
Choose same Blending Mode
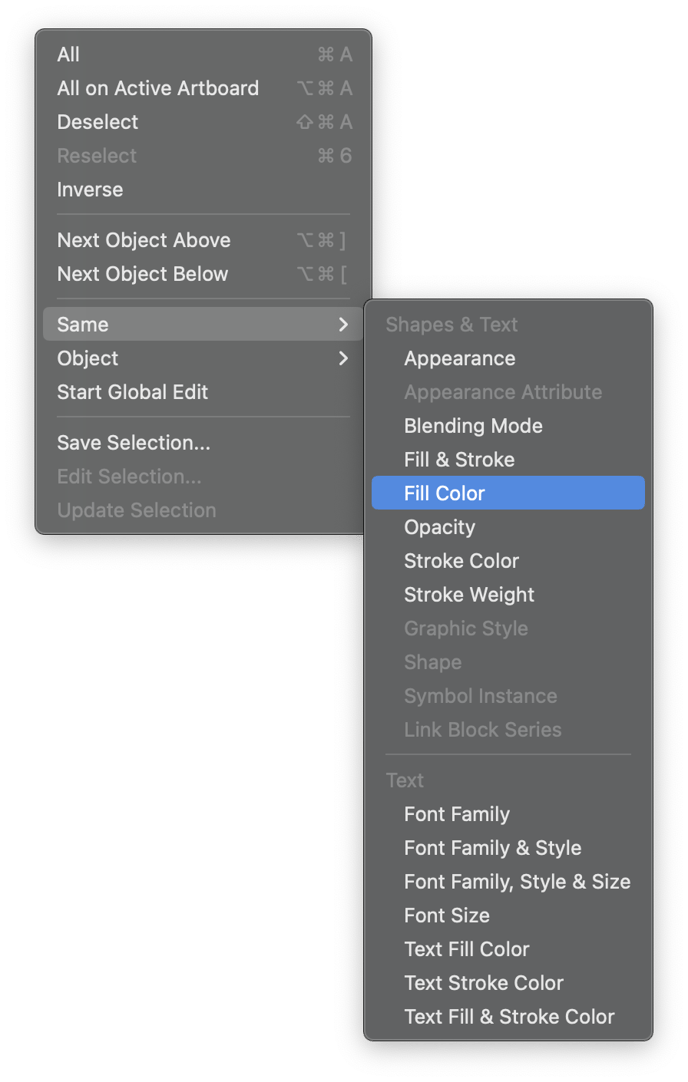[x=473, y=426]
